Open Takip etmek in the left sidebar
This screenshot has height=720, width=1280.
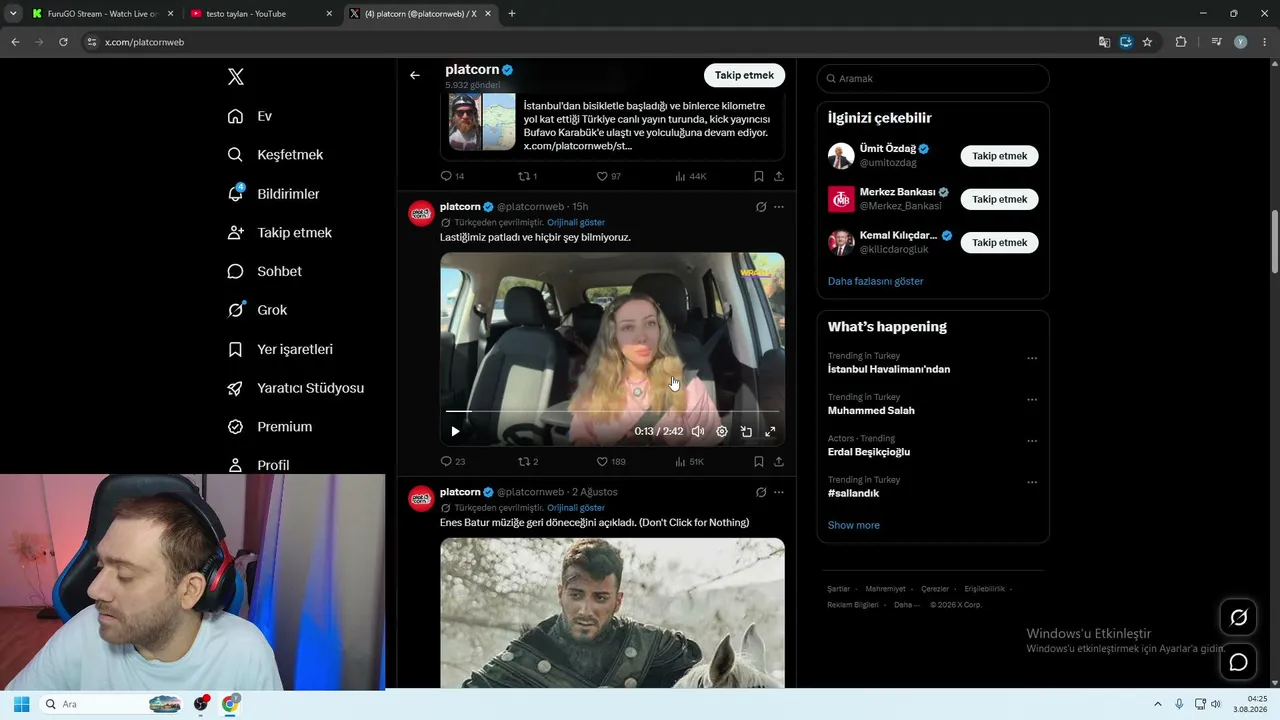tap(280, 233)
